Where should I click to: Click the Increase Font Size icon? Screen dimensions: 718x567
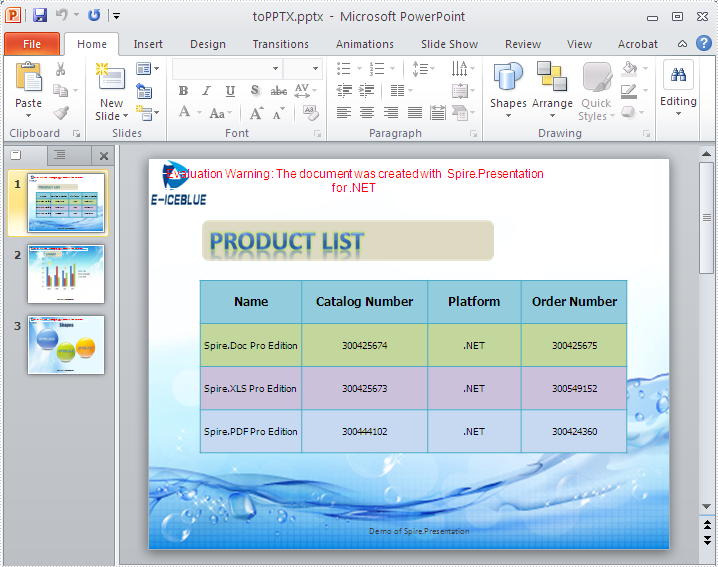[x=256, y=113]
